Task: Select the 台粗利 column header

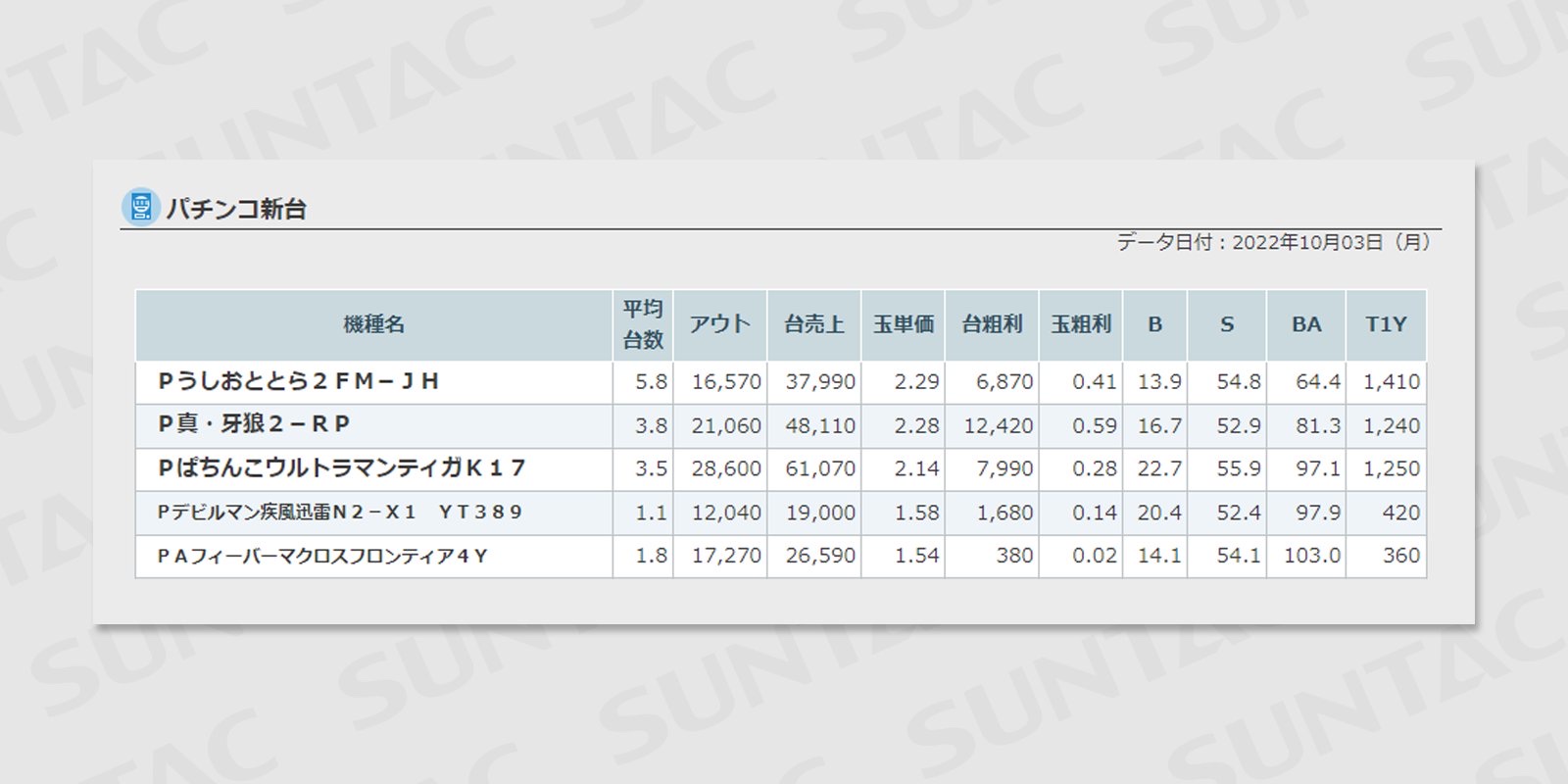Action: point(992,324)
